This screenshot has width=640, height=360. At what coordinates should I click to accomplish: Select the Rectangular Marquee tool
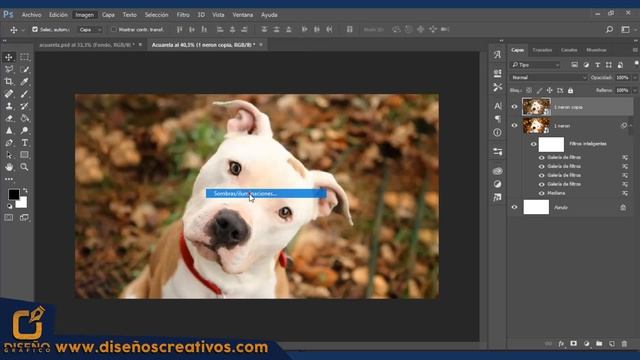24,57
